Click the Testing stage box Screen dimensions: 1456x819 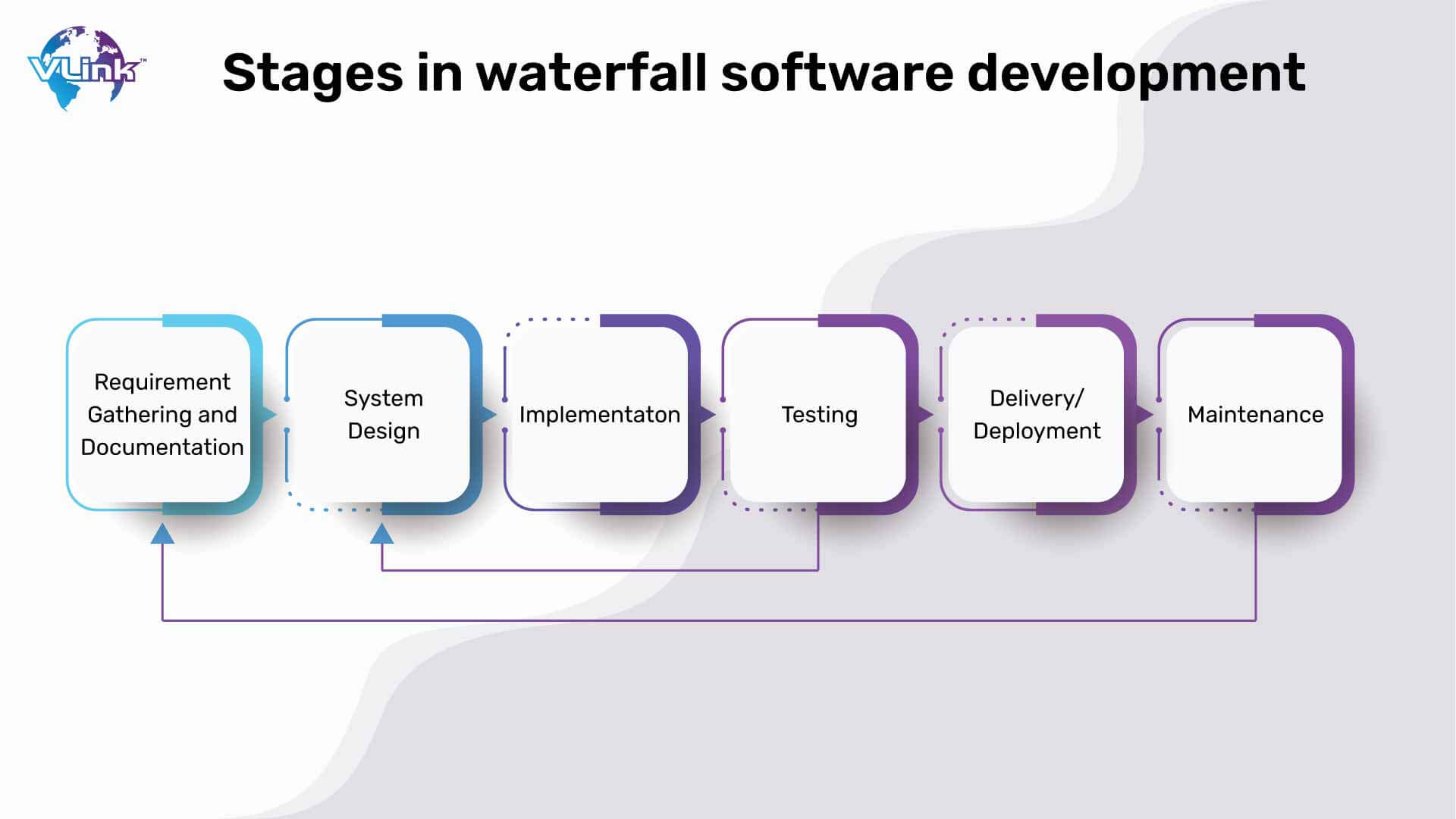click(818, 414)
